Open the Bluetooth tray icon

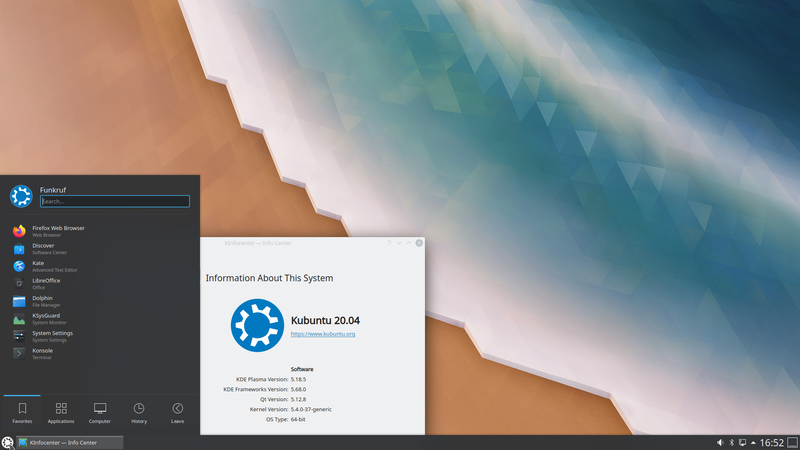(731, 442)
